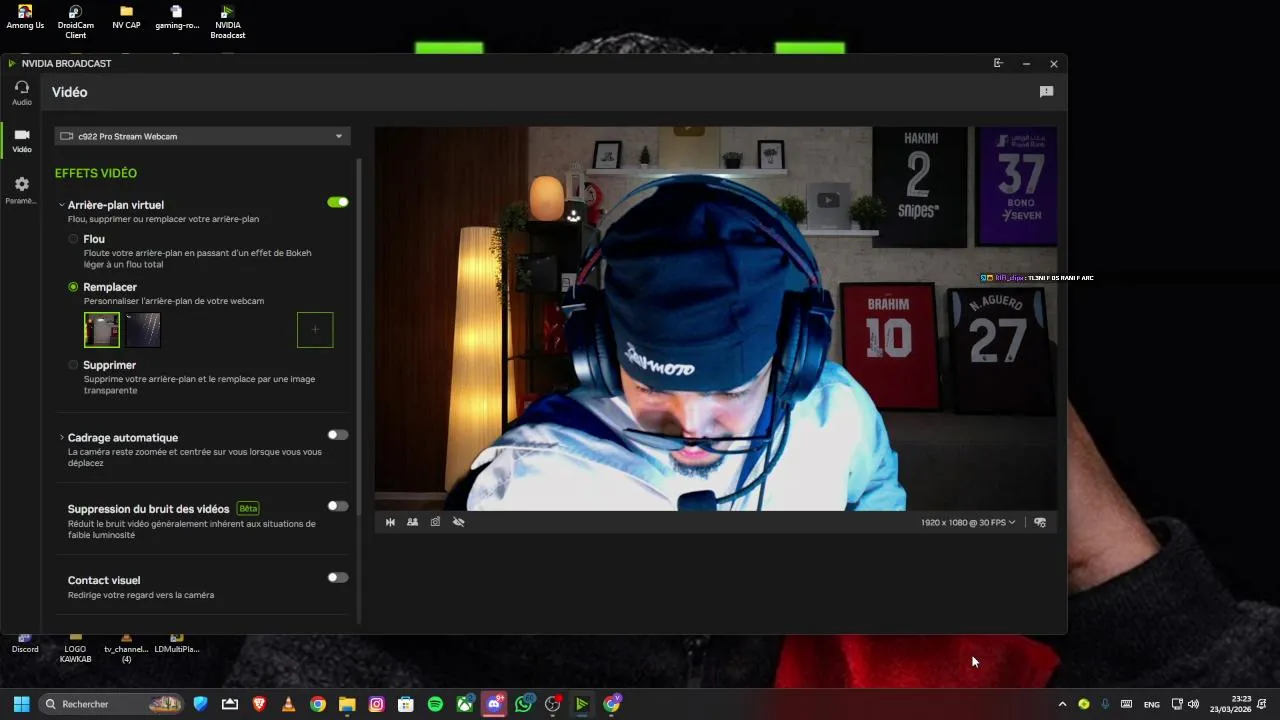Open the microphone icon in system tray

[x=1105, y=704]
